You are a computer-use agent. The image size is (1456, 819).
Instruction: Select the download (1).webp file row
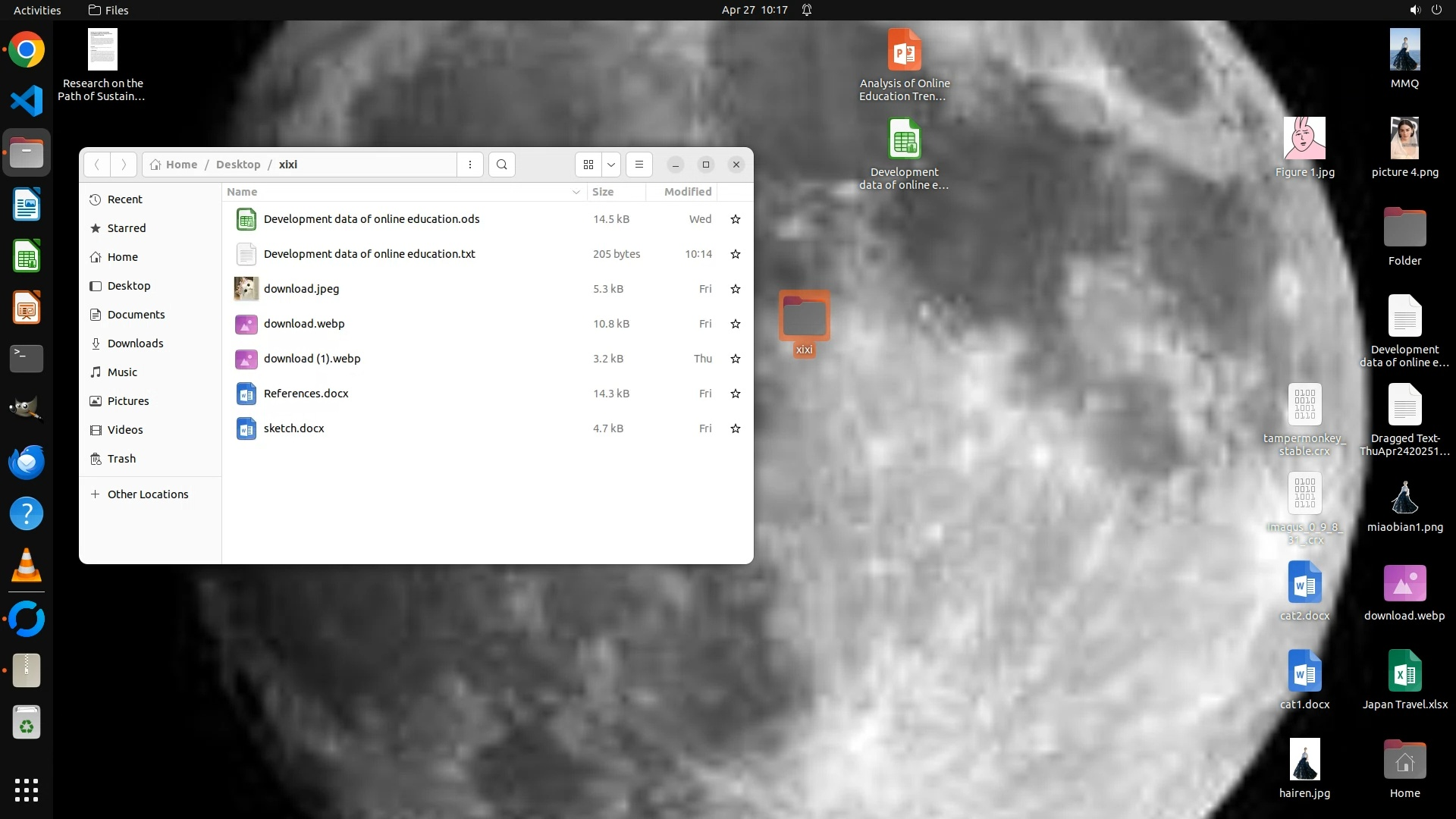(x=312, y=359)
